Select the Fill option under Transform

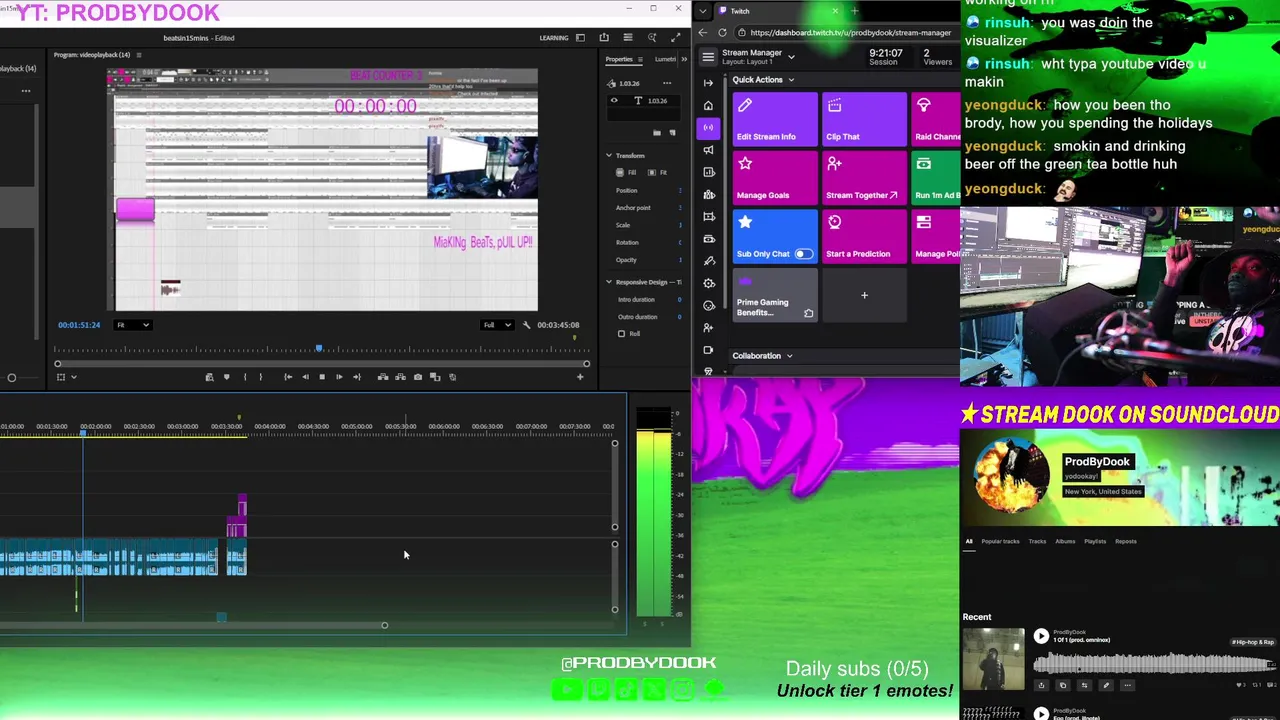(x=626, y=173)
